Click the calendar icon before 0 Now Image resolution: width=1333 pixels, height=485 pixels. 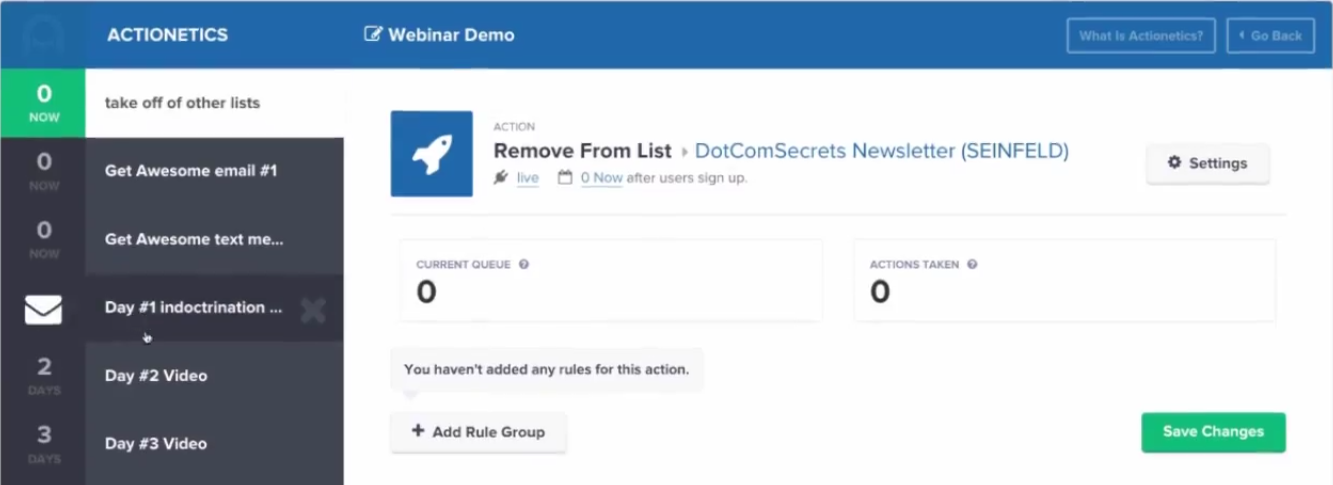(565, 178)
